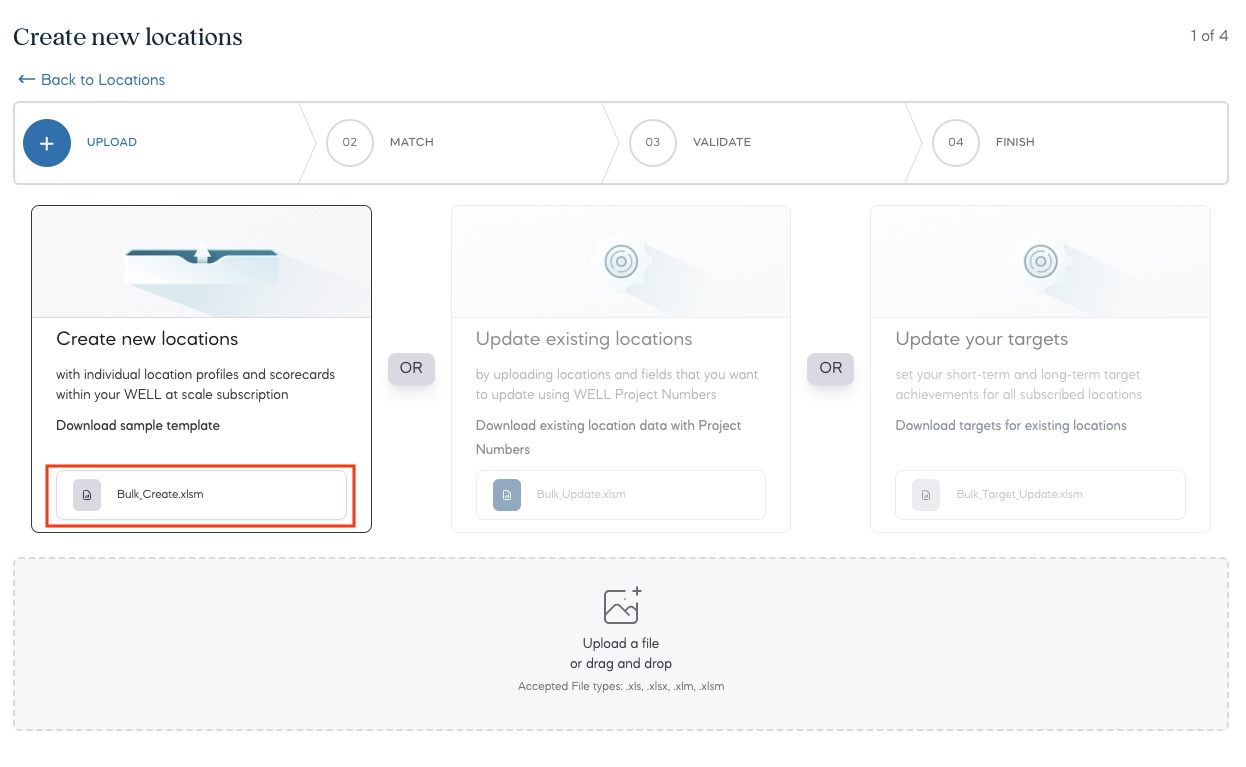The width and height of the screenshot is (1246, 767).
Task: Click the target icon on Update existing locations
Action: click(x=621, y=262)
